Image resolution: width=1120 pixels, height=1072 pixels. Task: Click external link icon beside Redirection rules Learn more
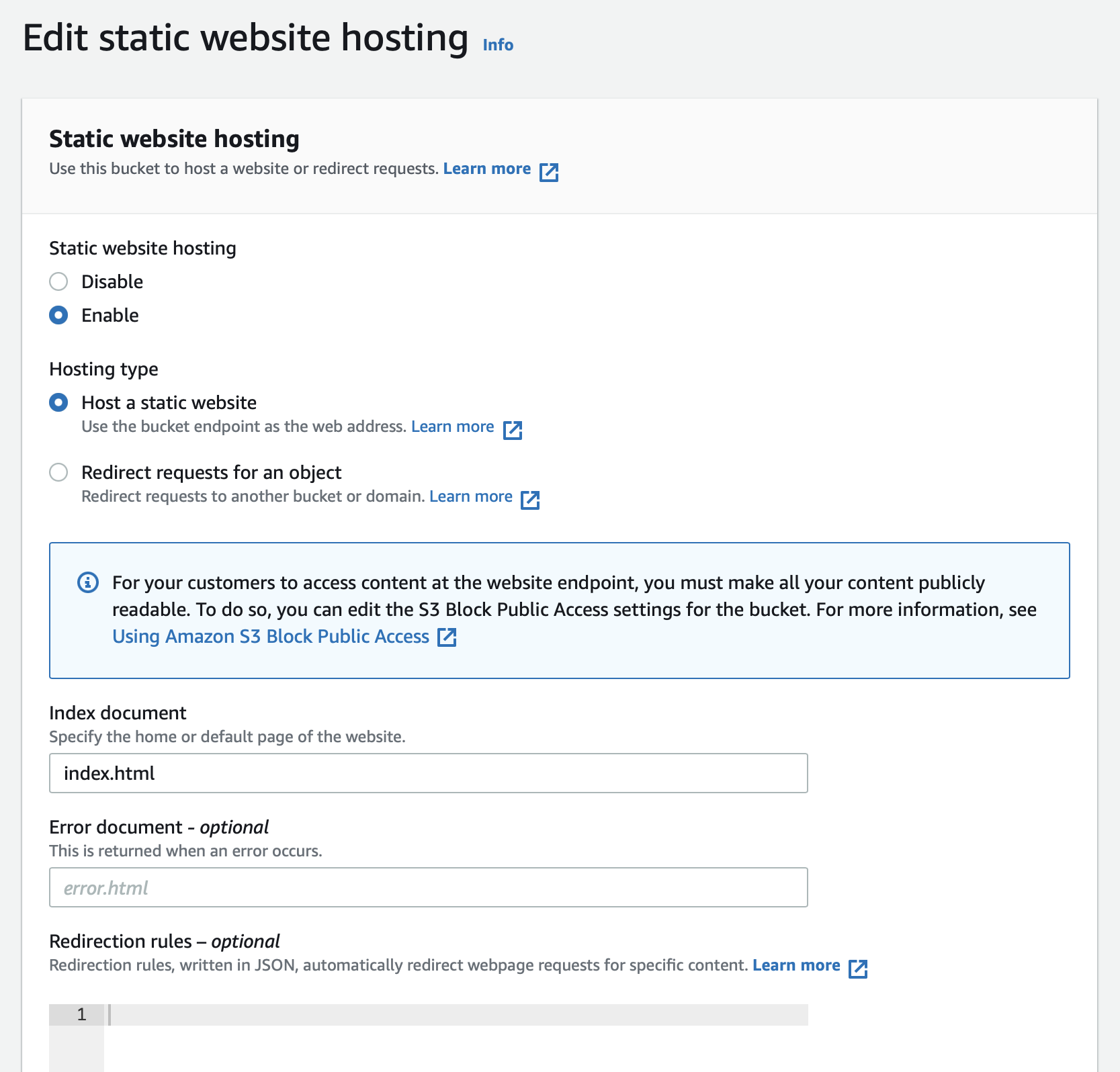coord(858,969)
